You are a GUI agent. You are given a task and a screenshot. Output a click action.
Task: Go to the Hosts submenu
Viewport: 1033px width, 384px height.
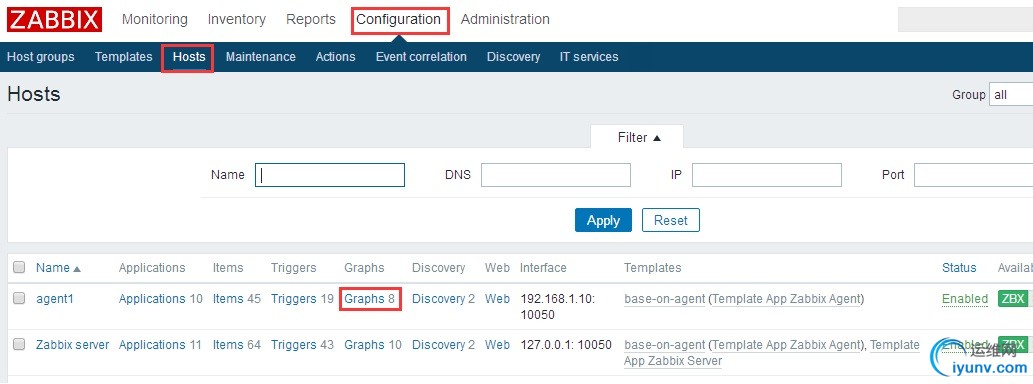coord(189,57)
